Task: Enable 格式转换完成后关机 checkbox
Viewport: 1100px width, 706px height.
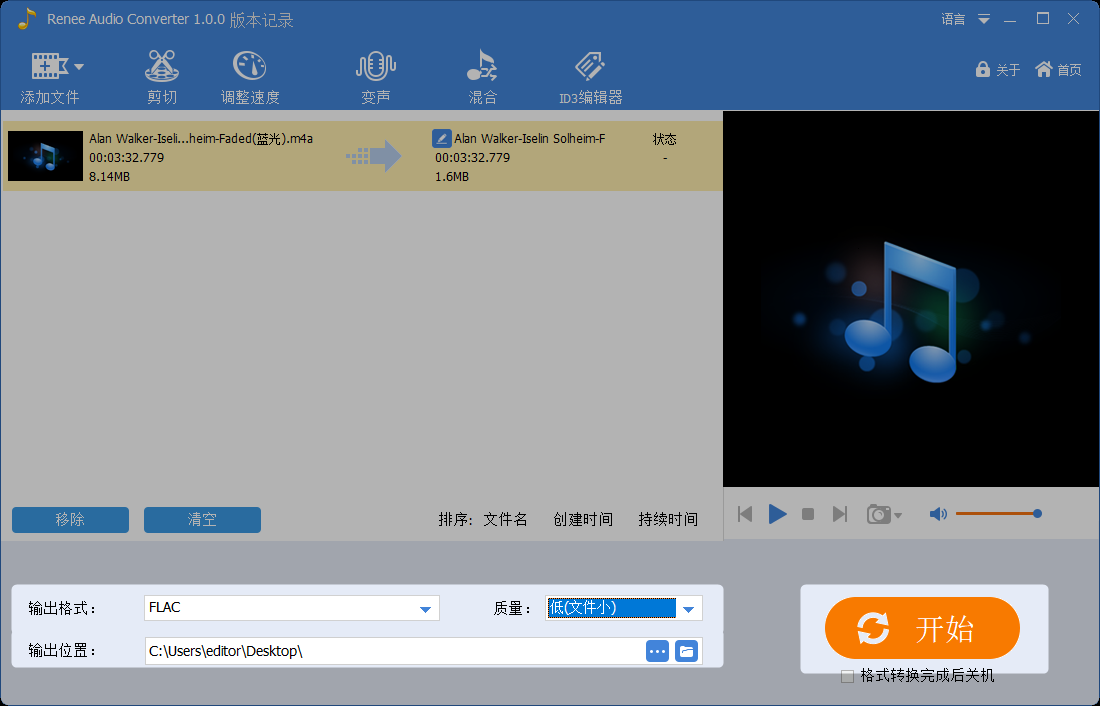Action: pos(847,677)
